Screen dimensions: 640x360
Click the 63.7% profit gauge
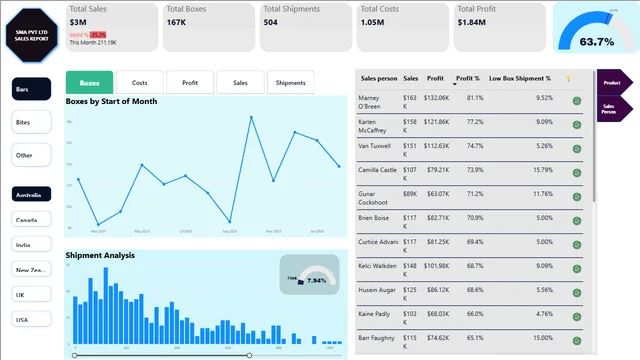pos(596,29)
